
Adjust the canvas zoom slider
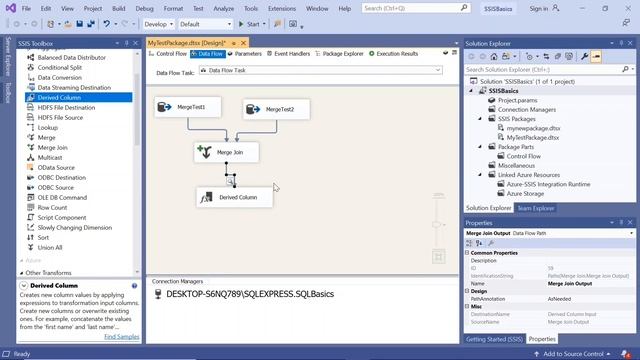point(438,224)
